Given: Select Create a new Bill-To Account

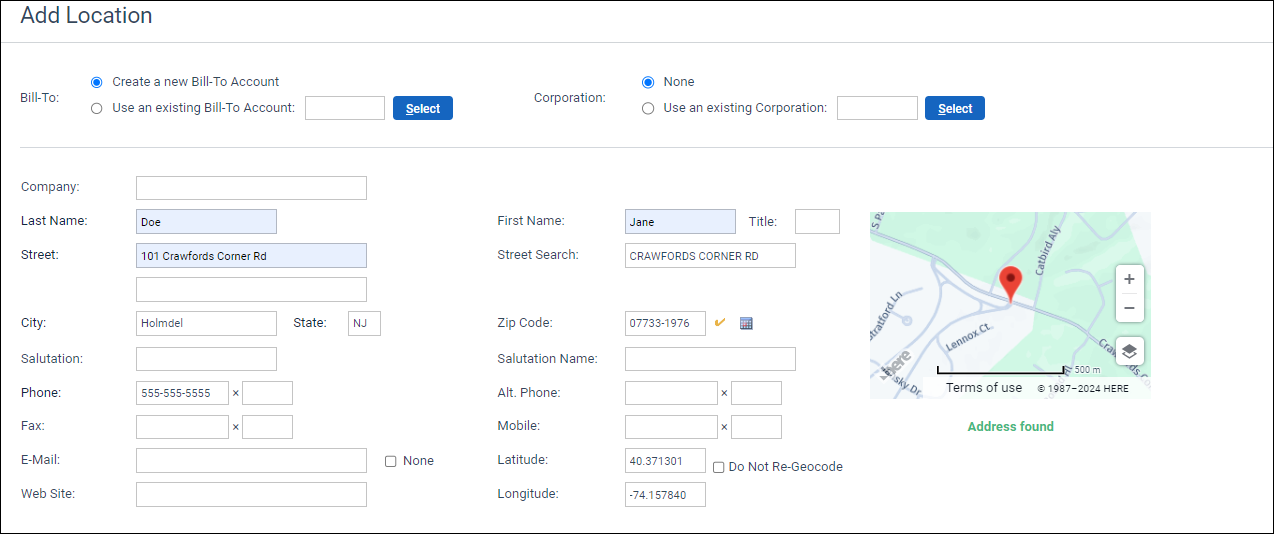Looking at the screenshot, I should 97,82.
